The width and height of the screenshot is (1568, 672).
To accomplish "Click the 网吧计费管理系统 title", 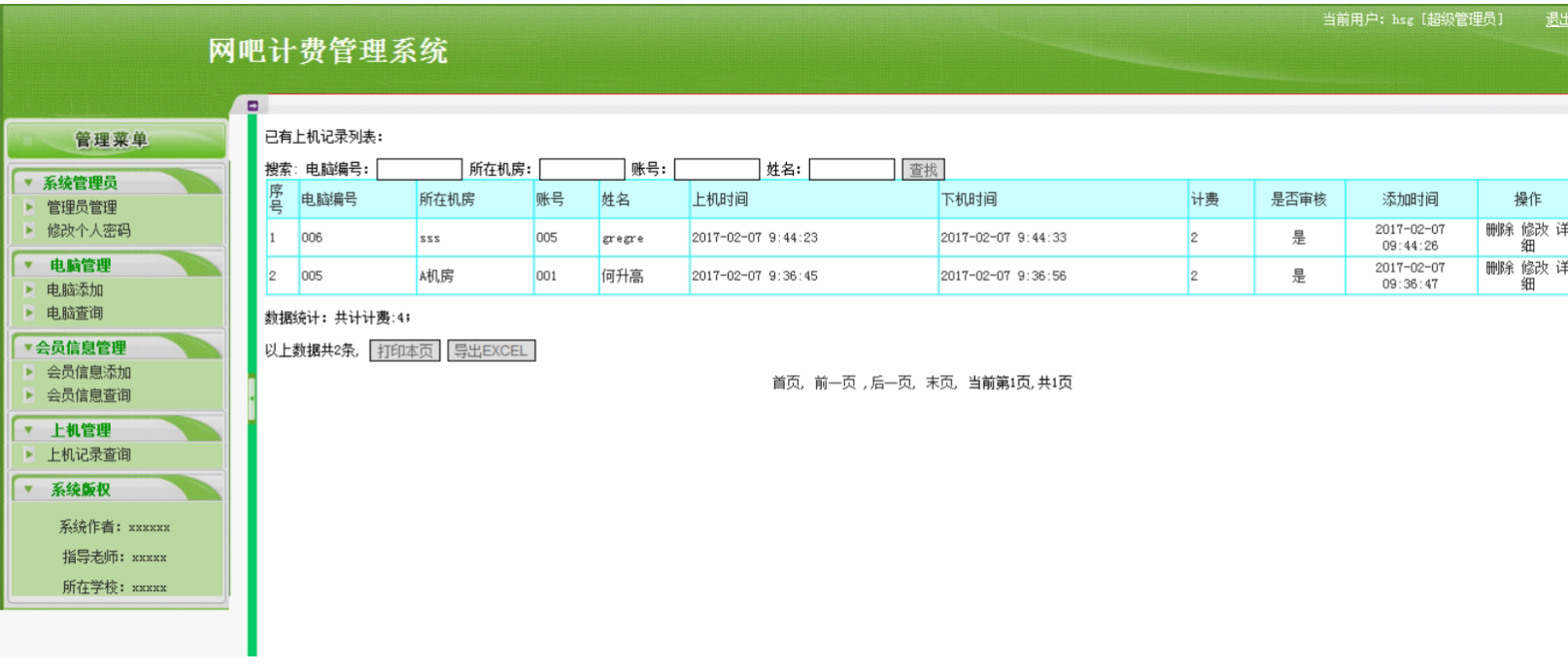I will pyautogui.click(x=328, y=51).
